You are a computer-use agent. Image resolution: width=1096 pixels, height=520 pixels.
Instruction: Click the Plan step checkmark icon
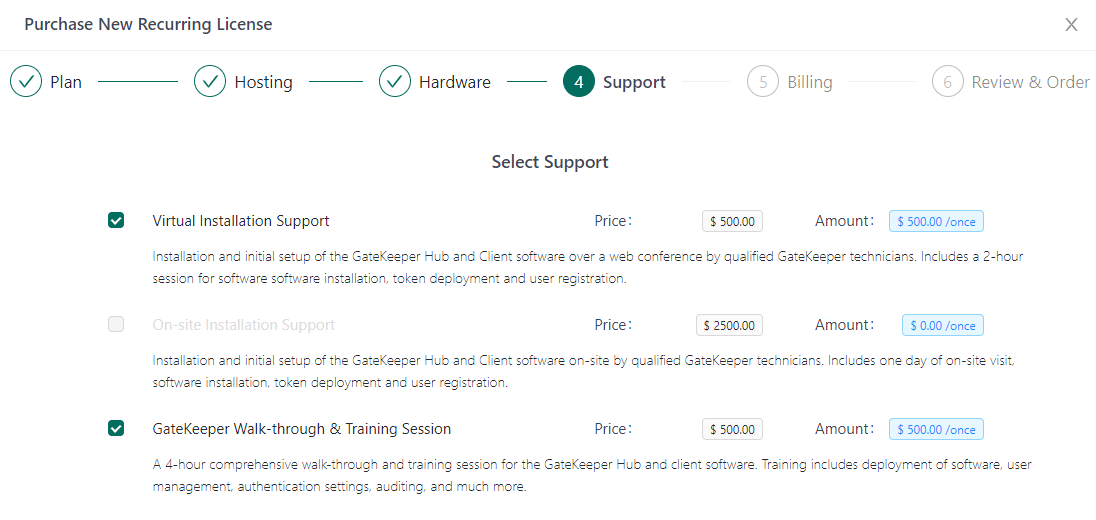click(x=26, y=82)
